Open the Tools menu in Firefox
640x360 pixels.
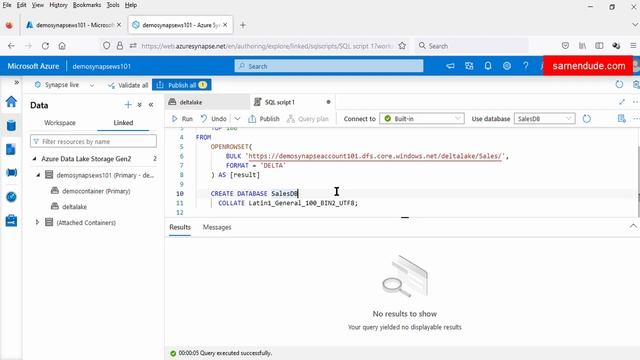pos(113,5)
